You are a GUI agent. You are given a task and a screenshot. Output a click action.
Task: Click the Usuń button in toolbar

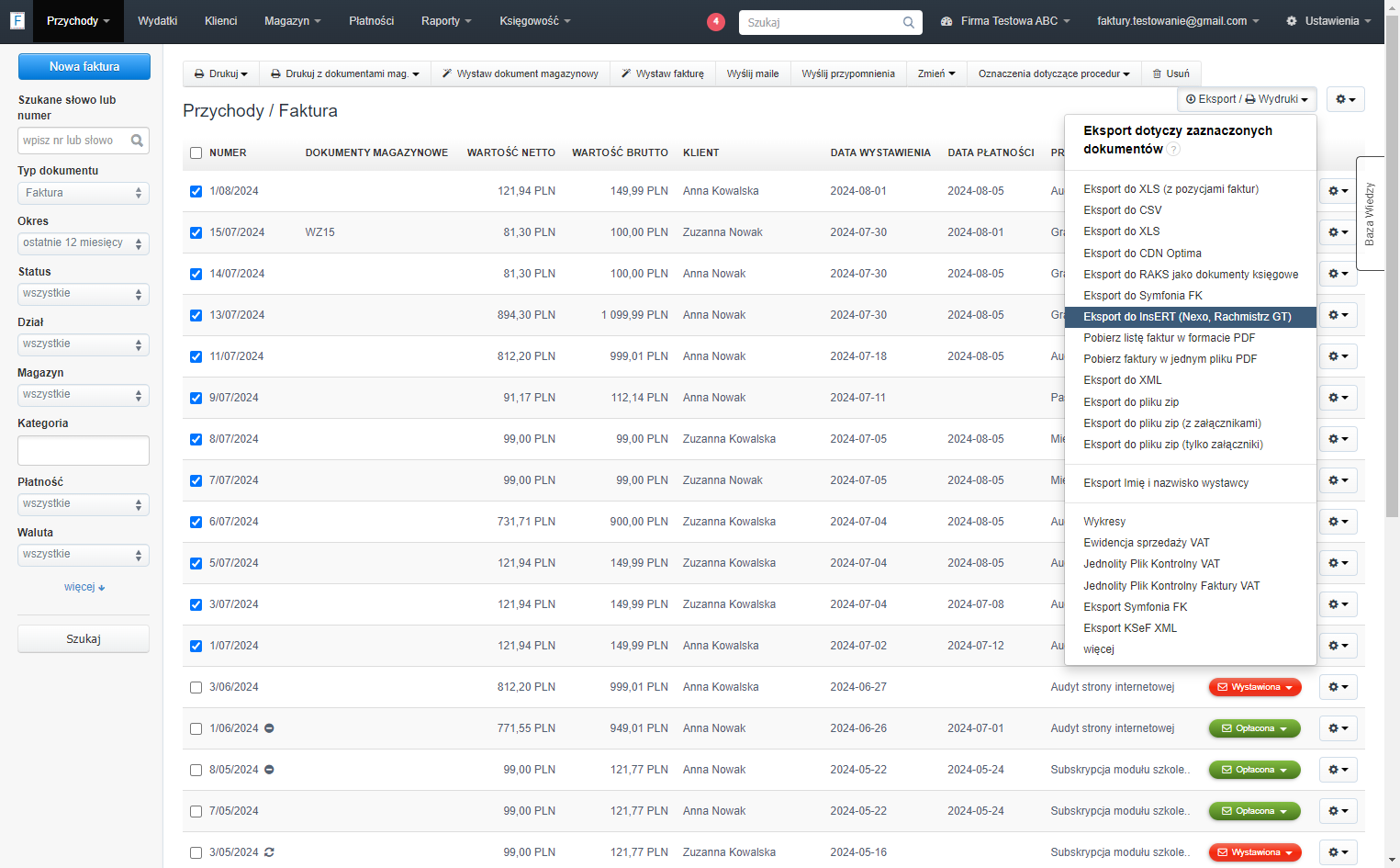pos(1171,73)
